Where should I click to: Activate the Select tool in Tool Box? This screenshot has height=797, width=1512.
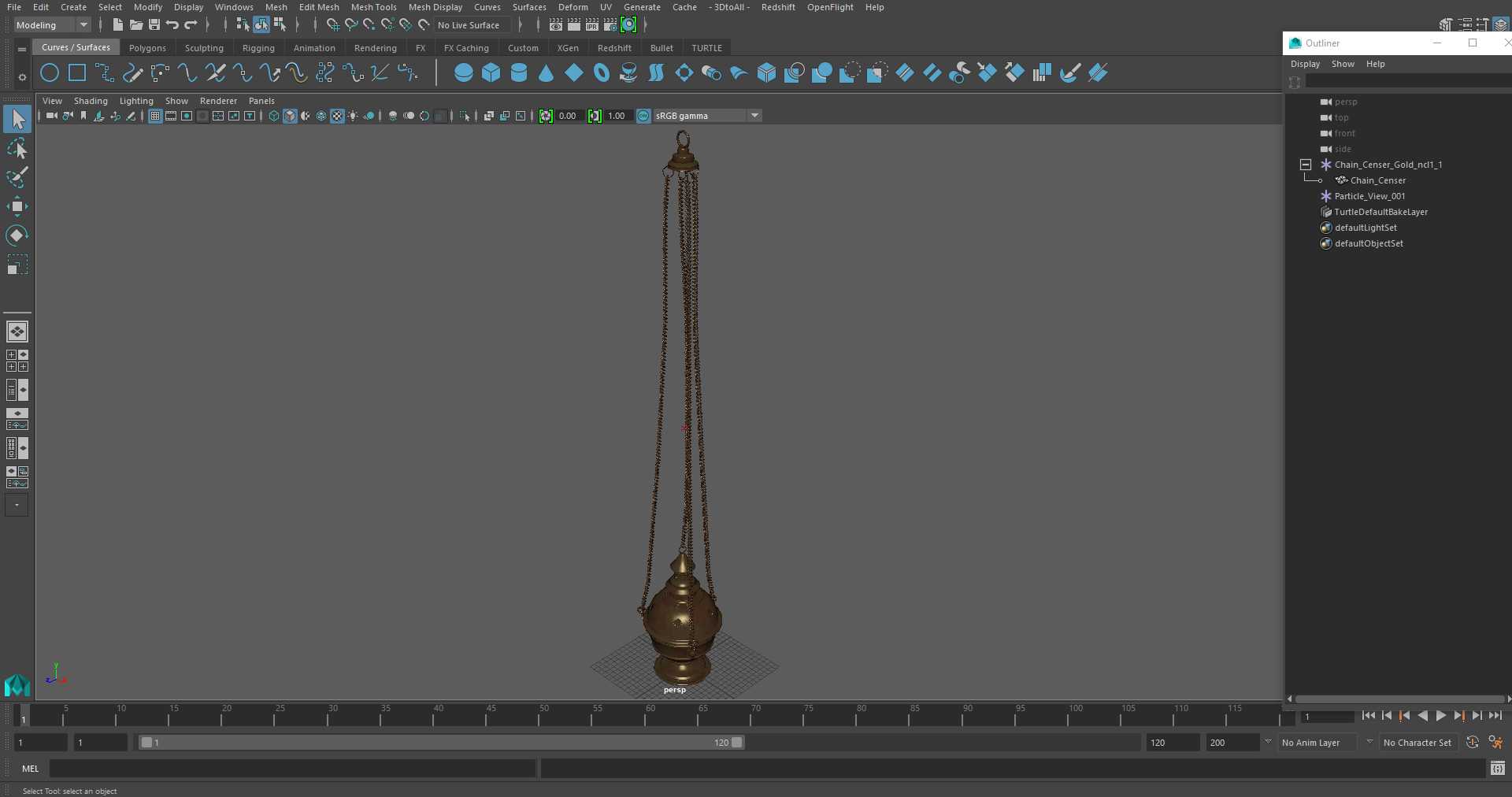(17, 119)
